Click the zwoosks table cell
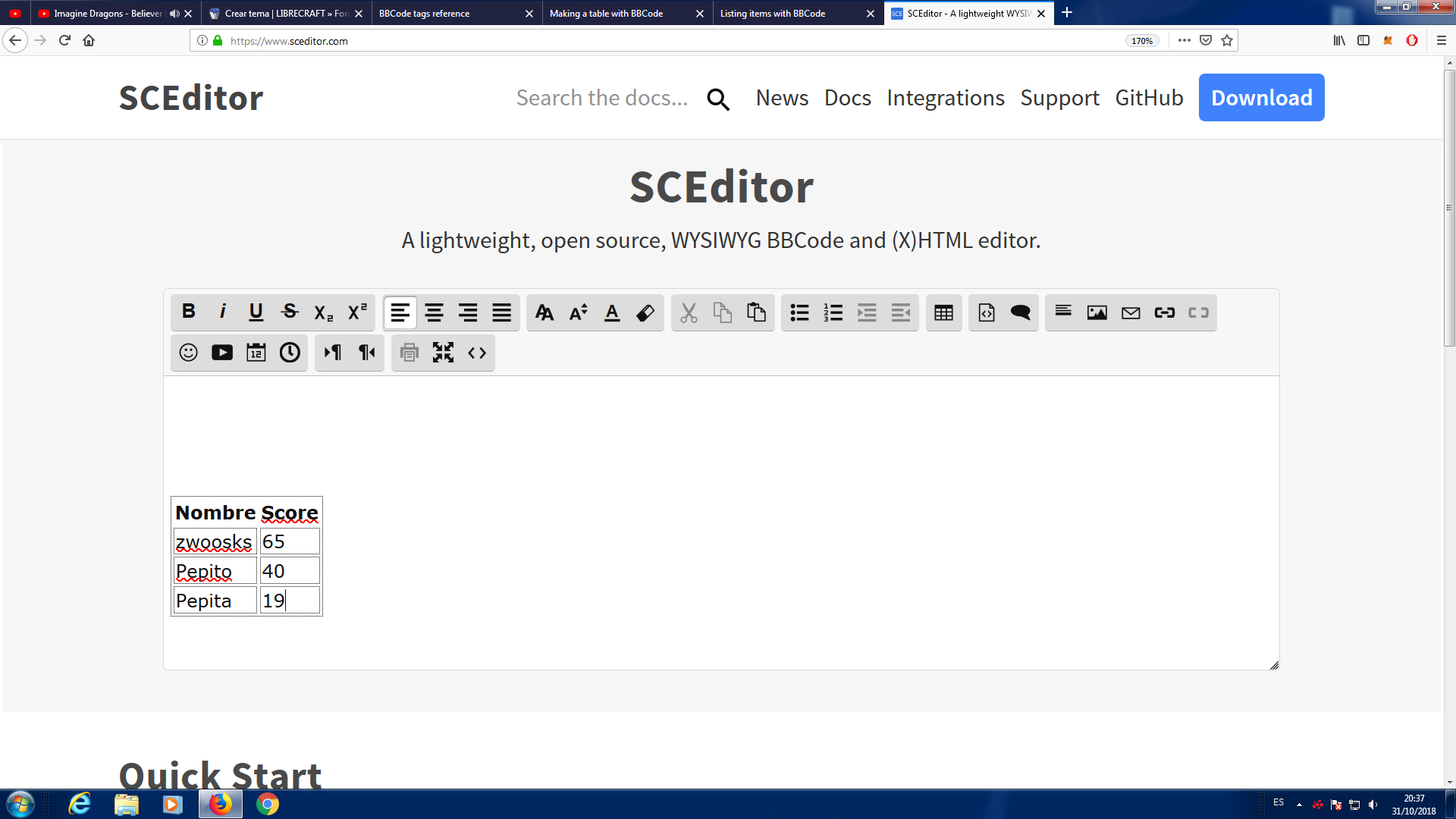 pyautogui.click(x=215, y=541)
